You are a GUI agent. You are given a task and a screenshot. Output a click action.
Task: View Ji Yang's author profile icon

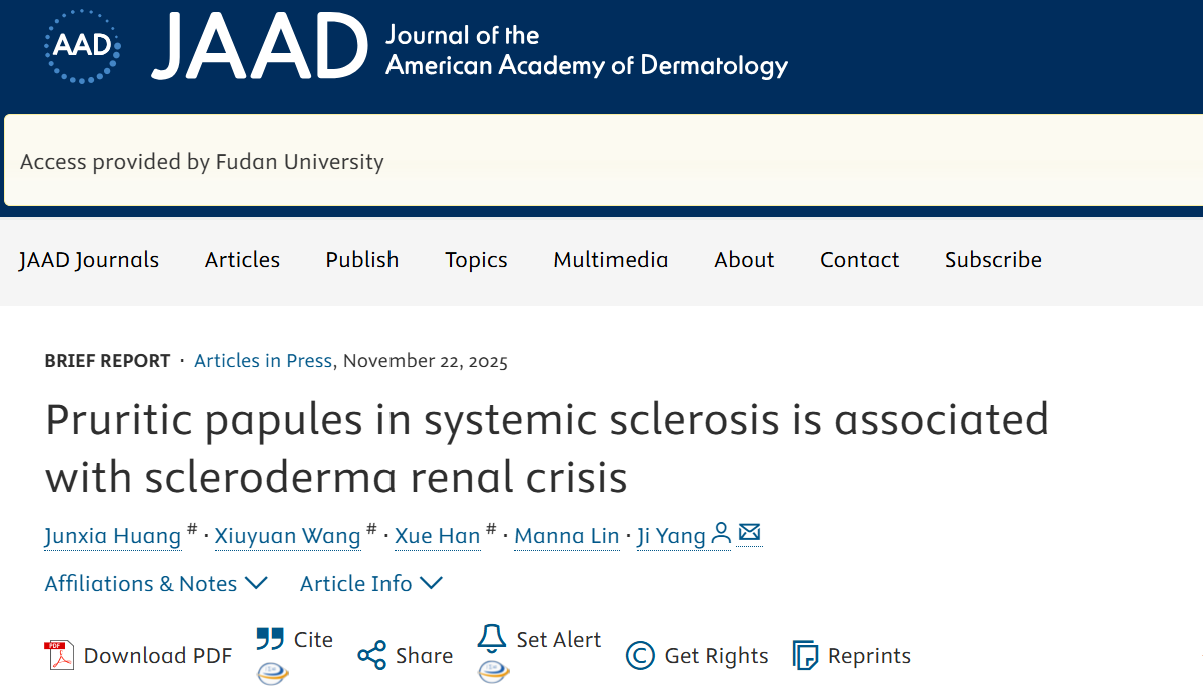721,535
